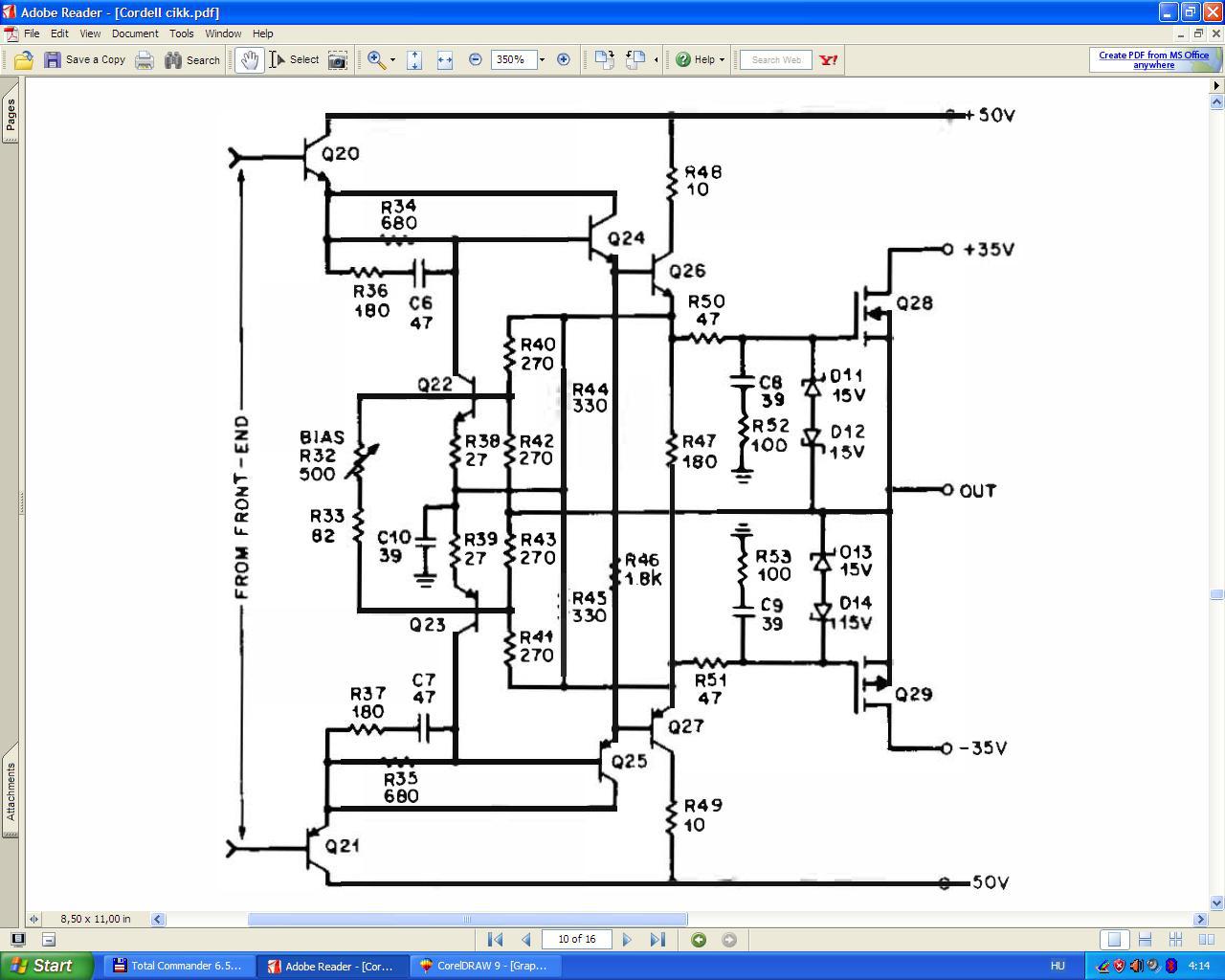This screenshot has height=980, width=1225.
Task: Open the Help menu in the menu bar
Action: pos(263,33)
